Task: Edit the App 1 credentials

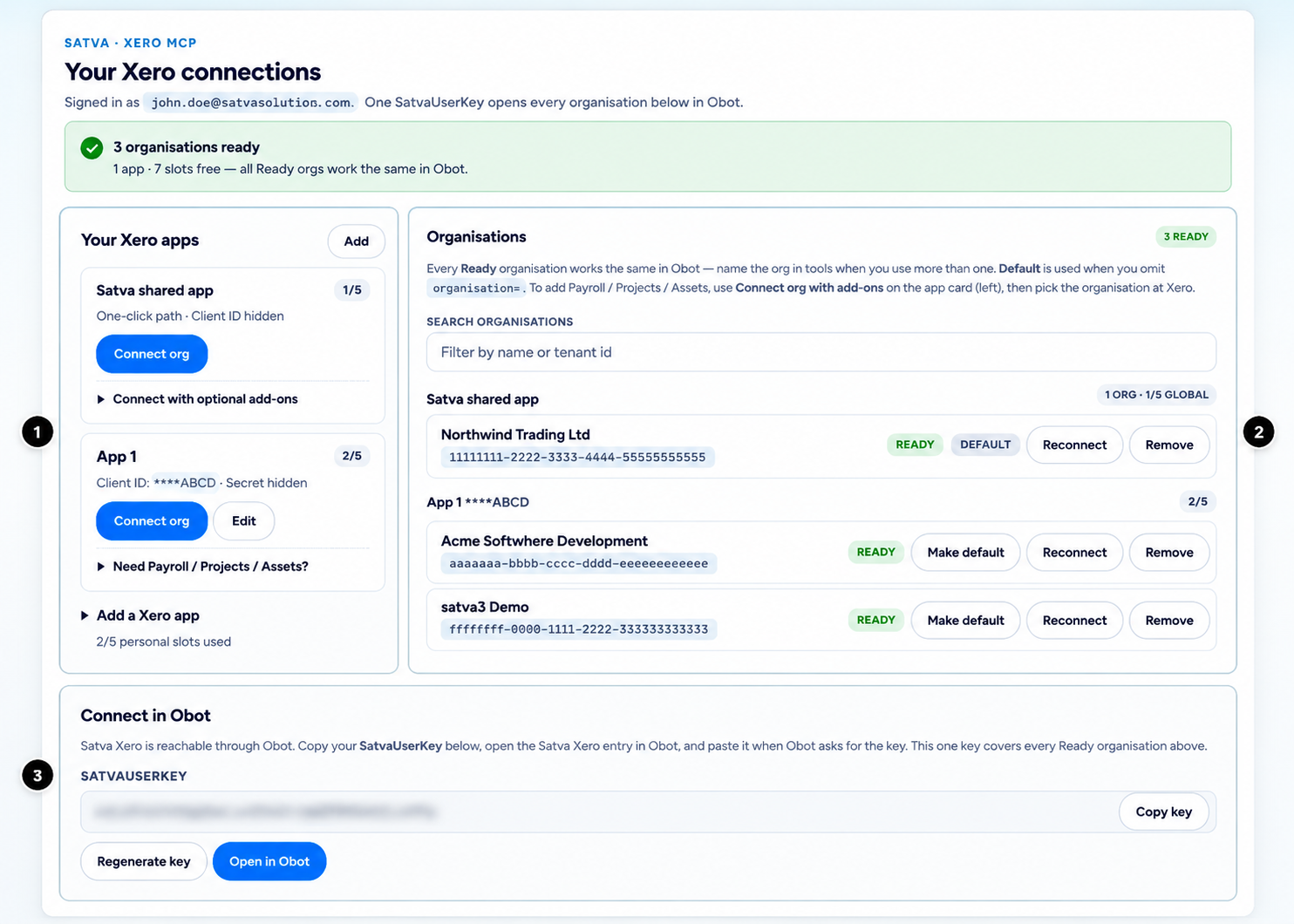Action: pyautogui.click(x=244, y=521)
